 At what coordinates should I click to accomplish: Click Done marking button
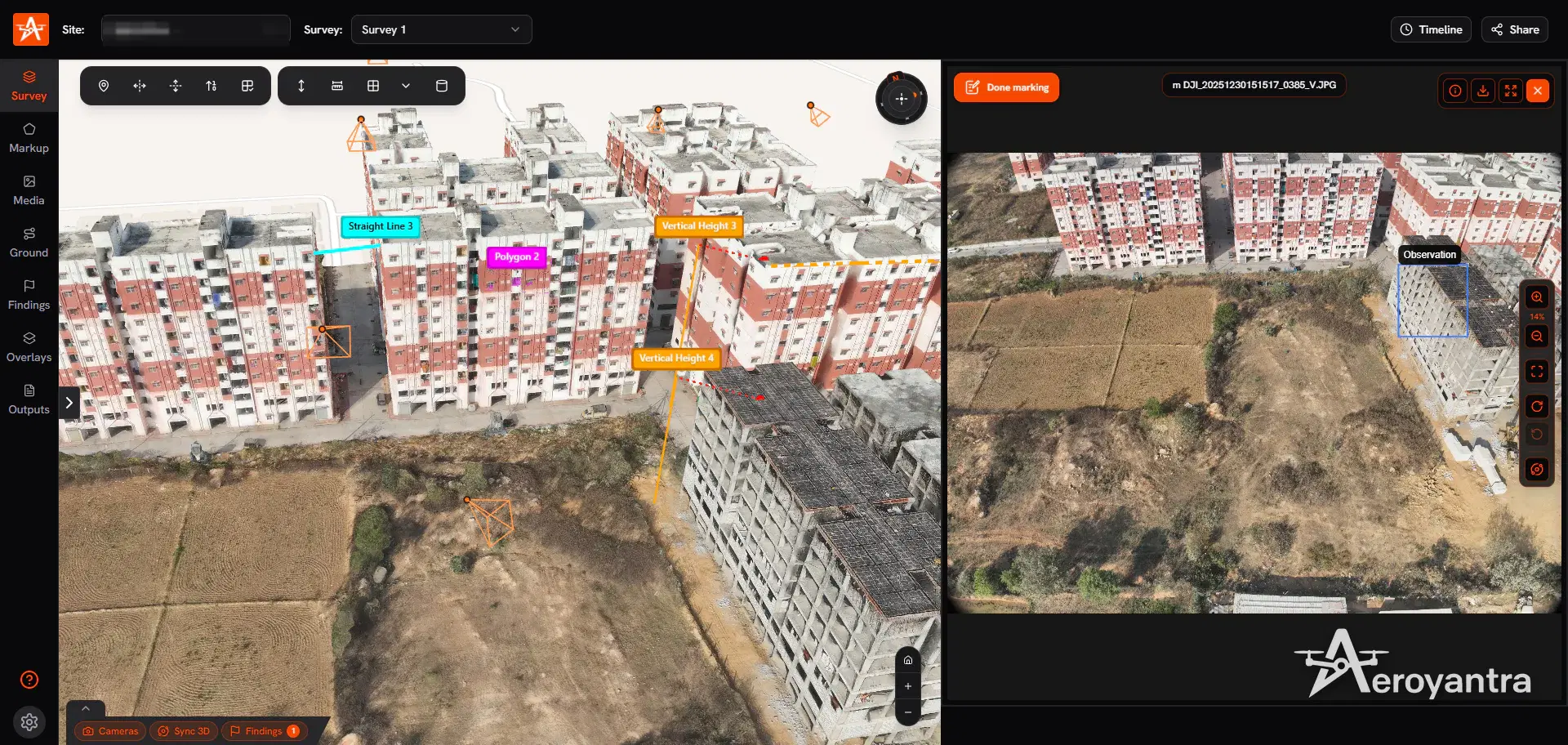click(x=1006, y=87)
